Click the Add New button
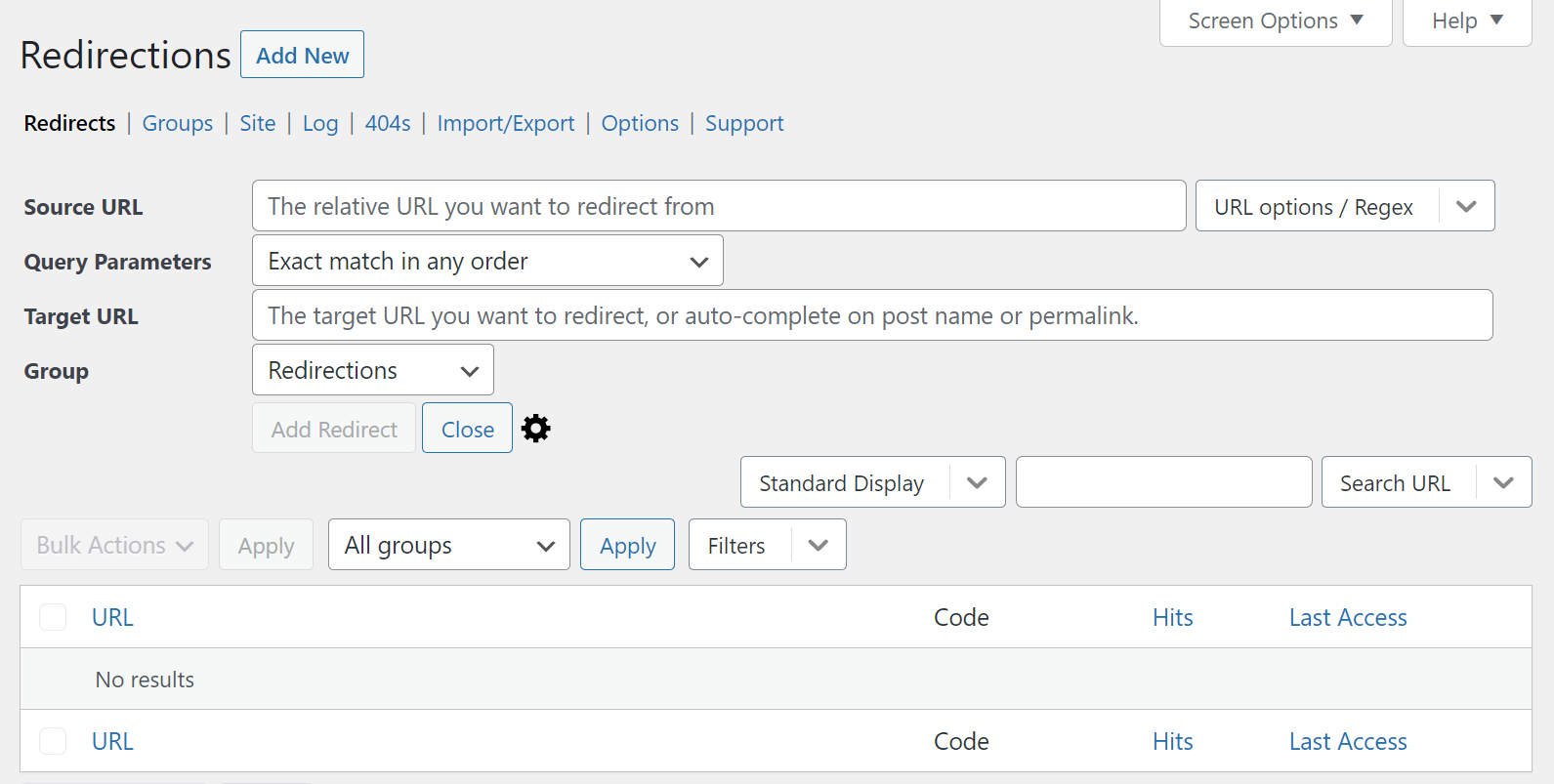The image size is (1554, 784). click(x=302, y=56)
